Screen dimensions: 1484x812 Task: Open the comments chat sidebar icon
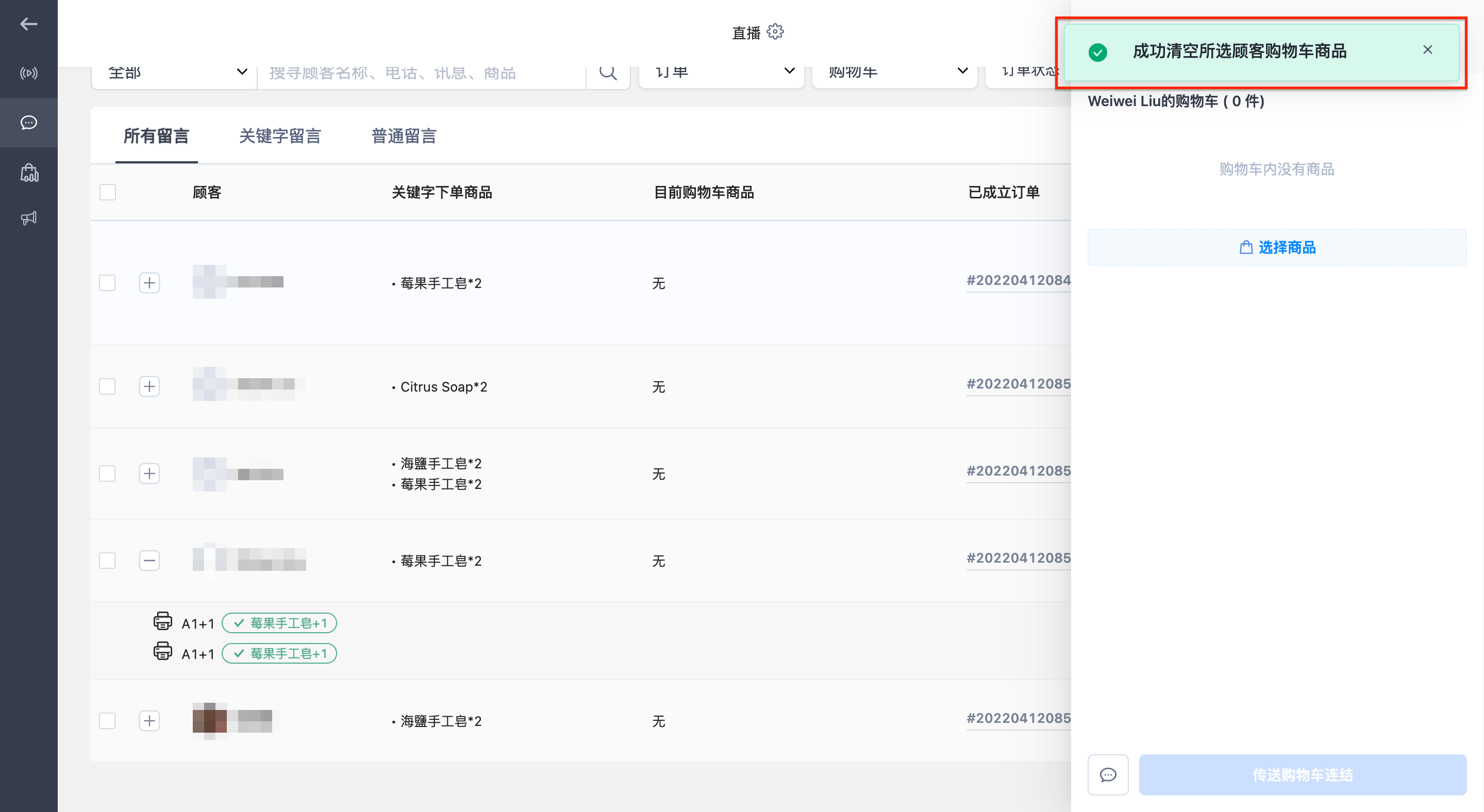click(x=28, y=123)
